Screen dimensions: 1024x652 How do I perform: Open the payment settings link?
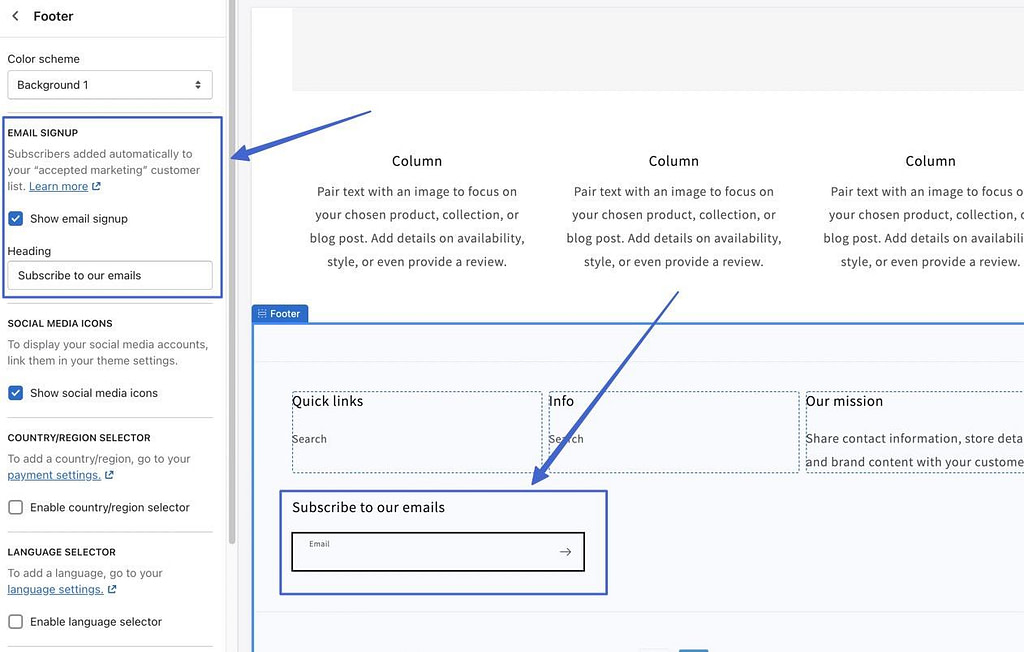coord(54,474)
